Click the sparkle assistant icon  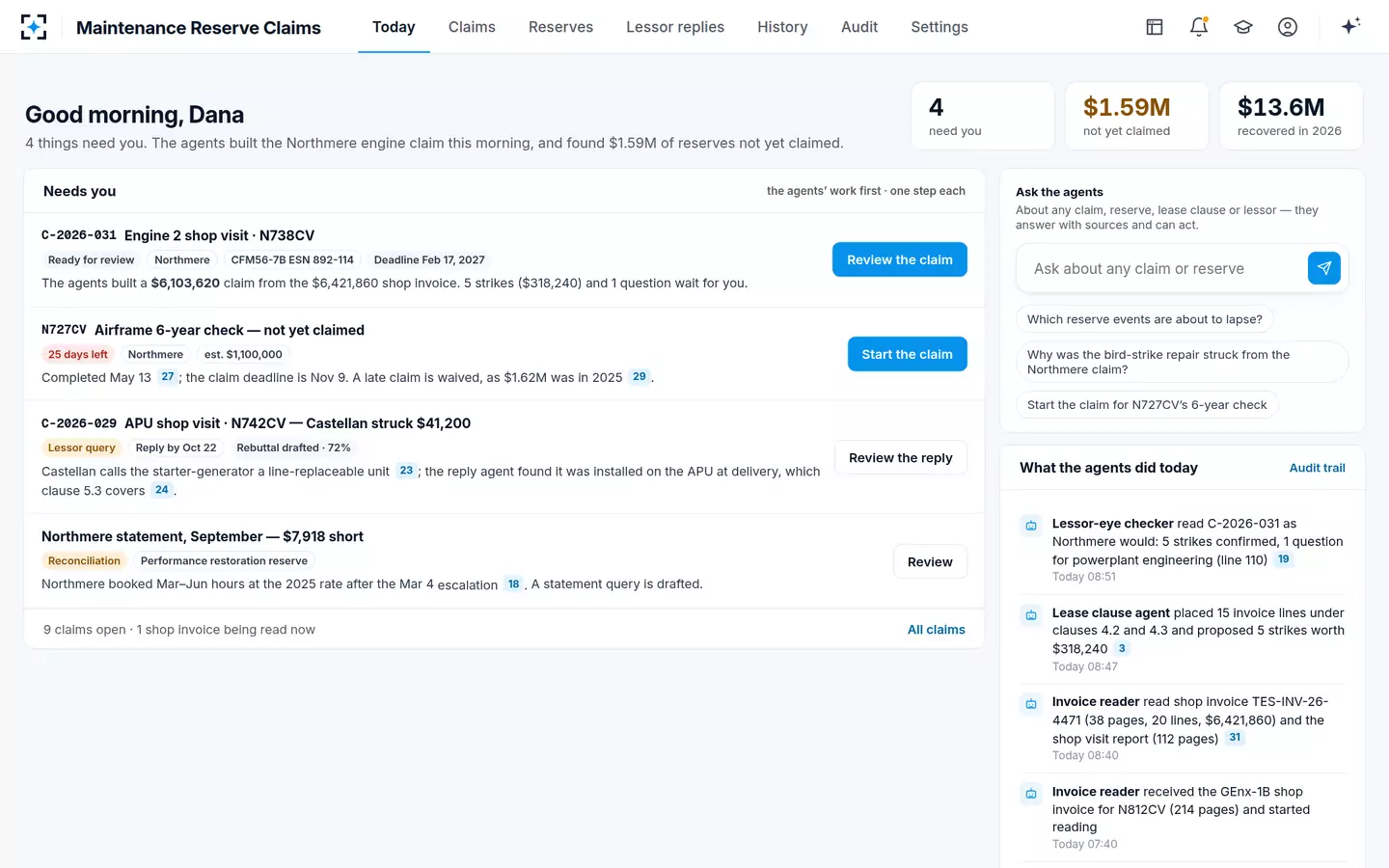1350,26
